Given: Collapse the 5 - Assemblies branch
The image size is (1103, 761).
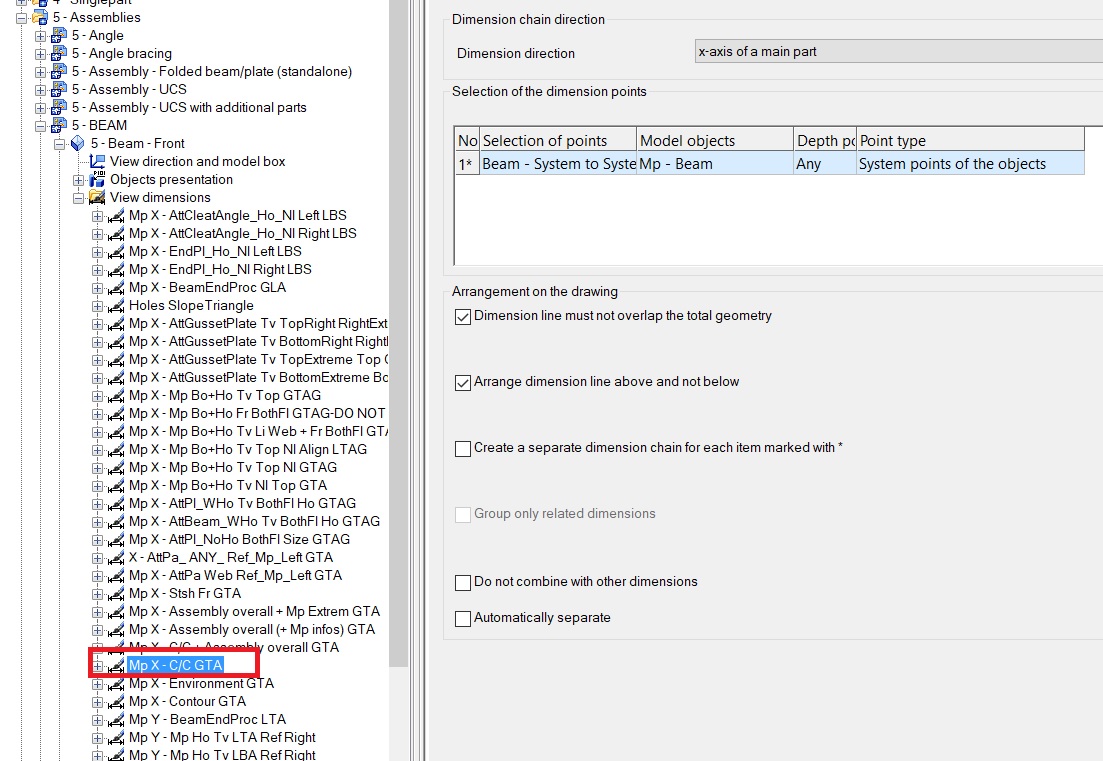Looking at the screenshot, I should point(22,17).
